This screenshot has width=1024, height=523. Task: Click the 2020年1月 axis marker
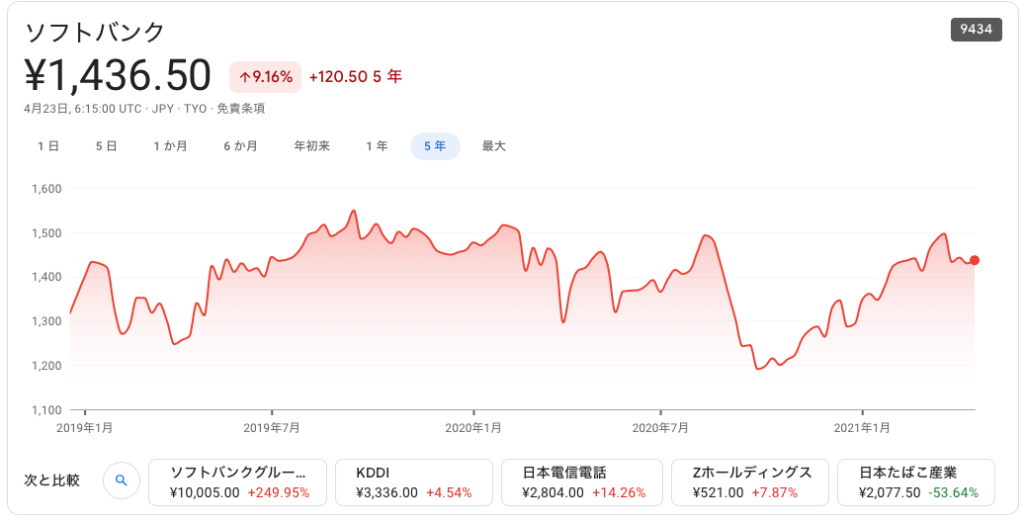473,428
